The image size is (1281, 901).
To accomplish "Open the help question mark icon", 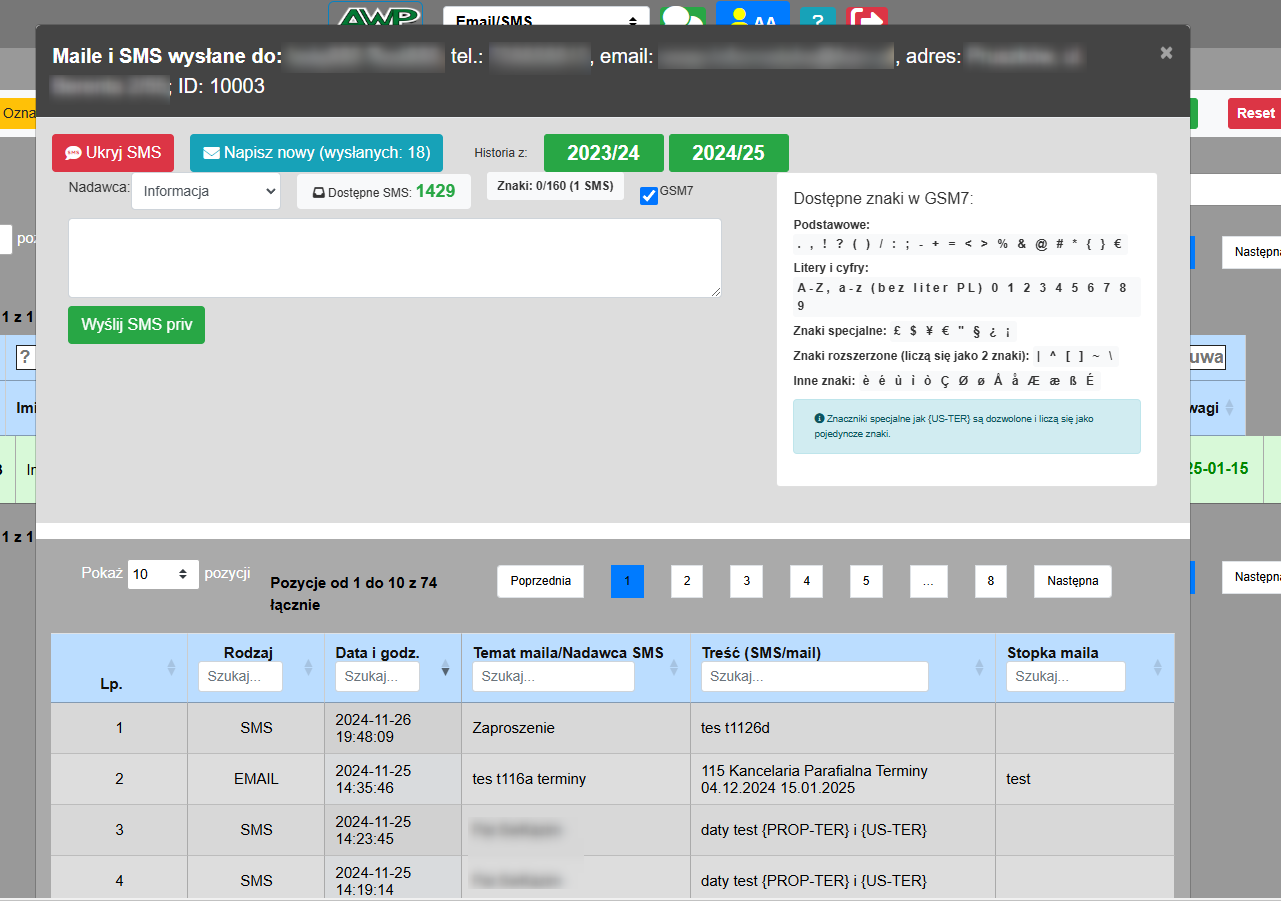I will point(818,18).
